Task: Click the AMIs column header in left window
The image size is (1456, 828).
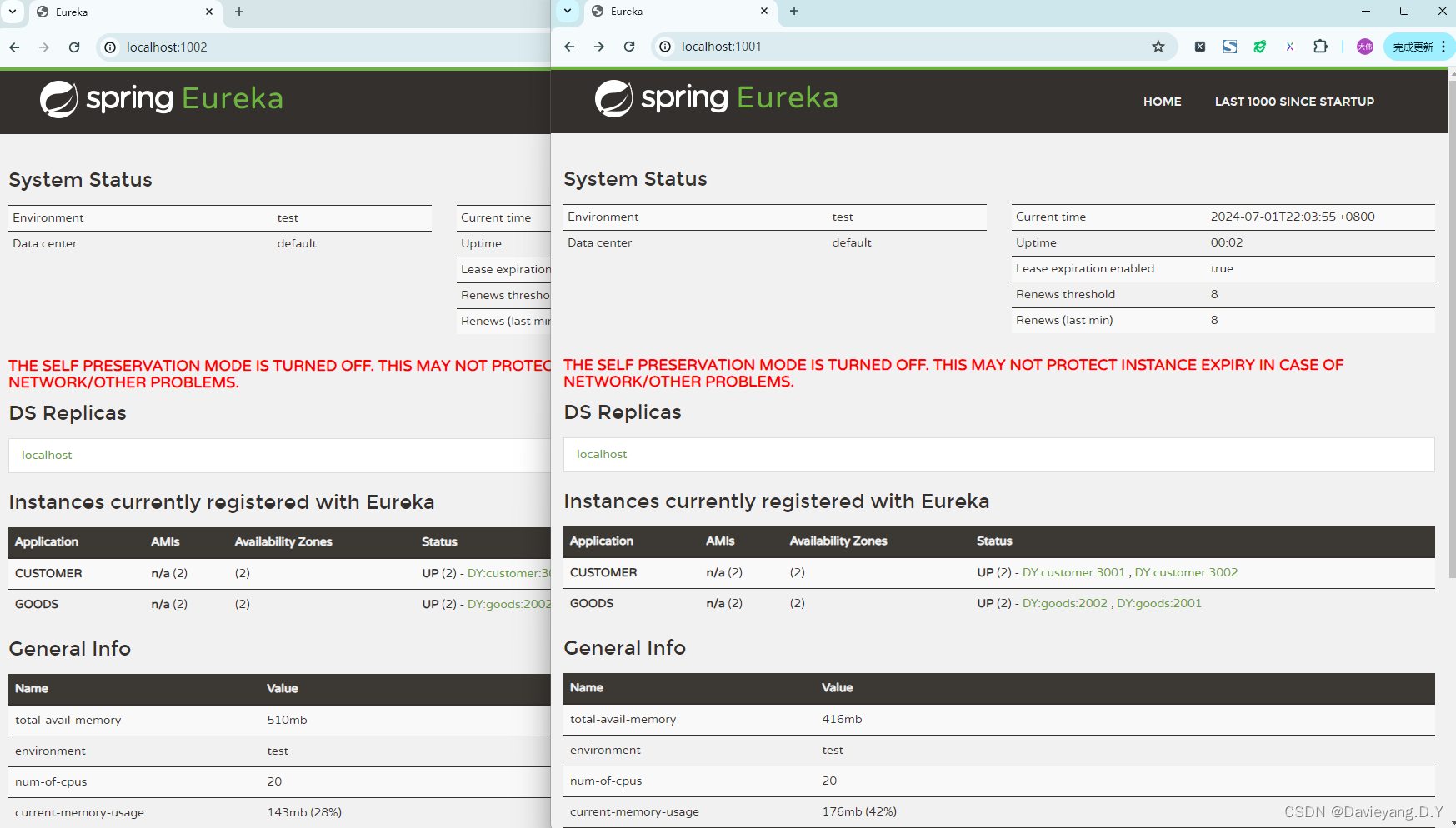Action: coord(165,541)
